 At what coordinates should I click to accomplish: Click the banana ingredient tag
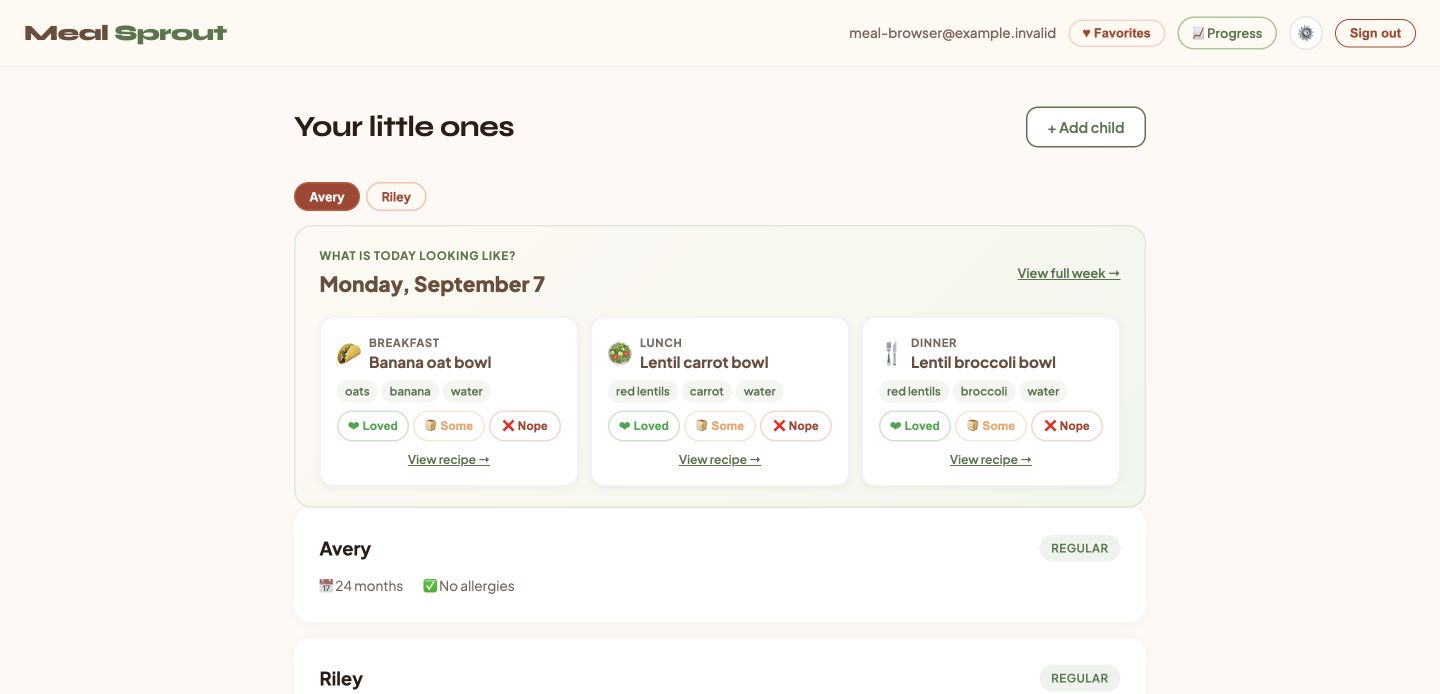[410, 391]
